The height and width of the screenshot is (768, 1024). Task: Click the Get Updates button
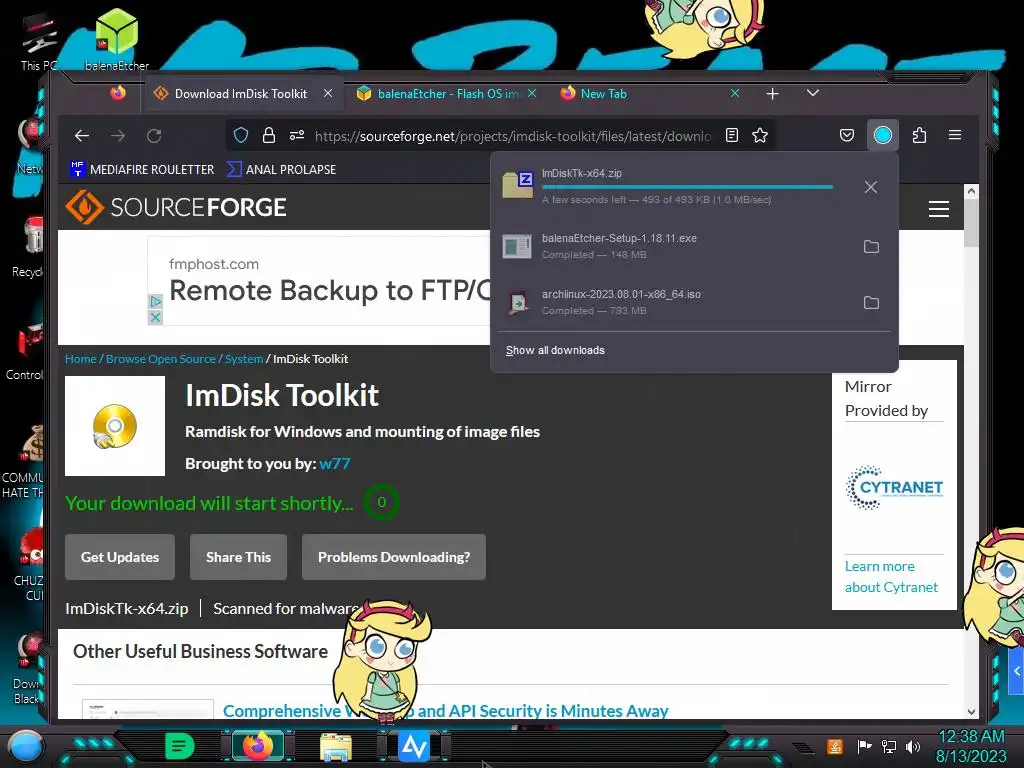120,557
